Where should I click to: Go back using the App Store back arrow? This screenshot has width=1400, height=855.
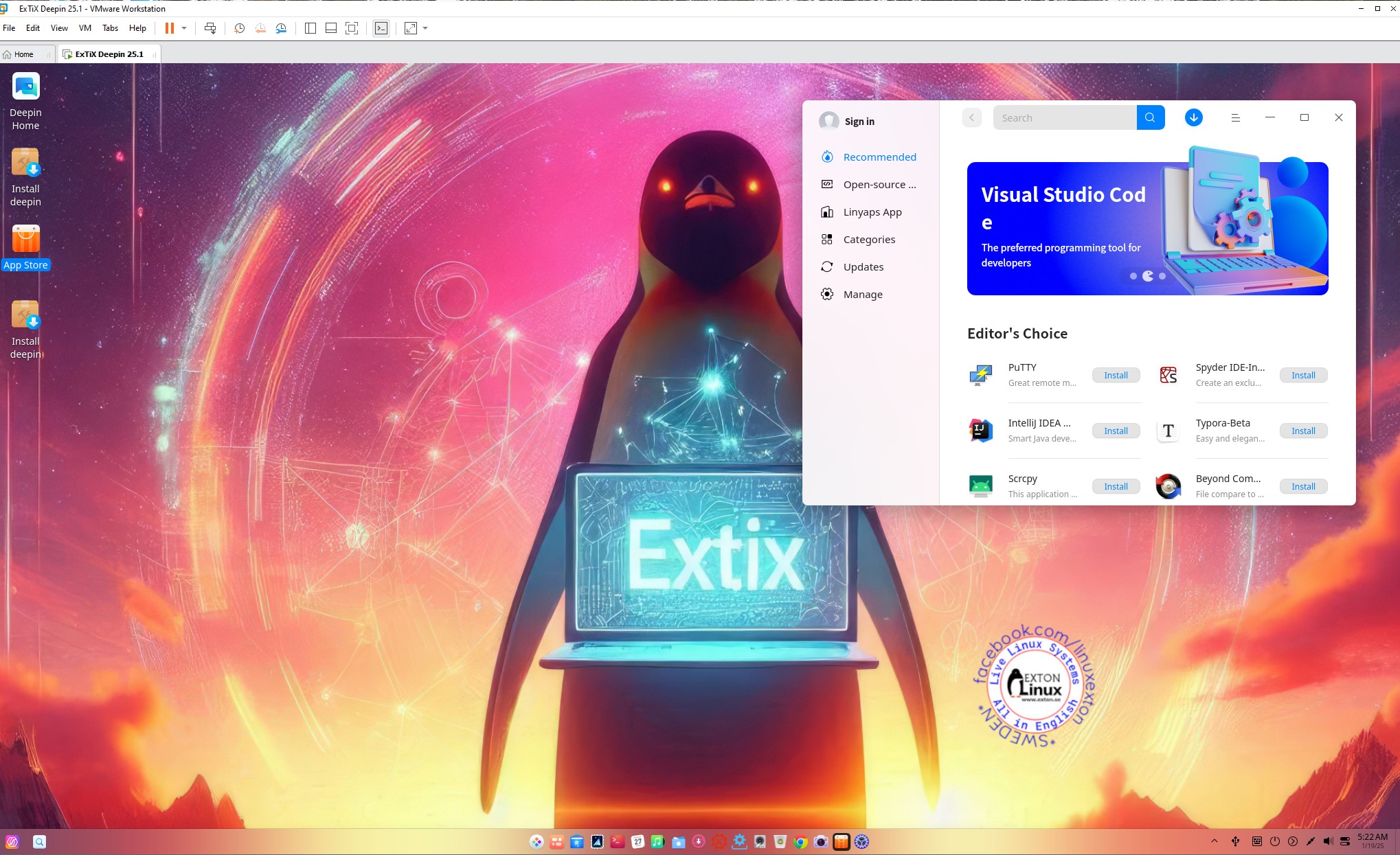point(971,117)
